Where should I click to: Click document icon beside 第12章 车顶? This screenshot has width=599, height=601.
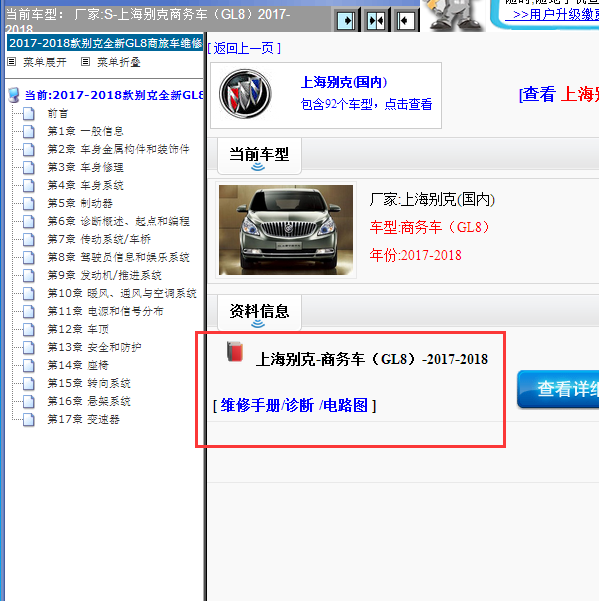click(x=29, y=330)
